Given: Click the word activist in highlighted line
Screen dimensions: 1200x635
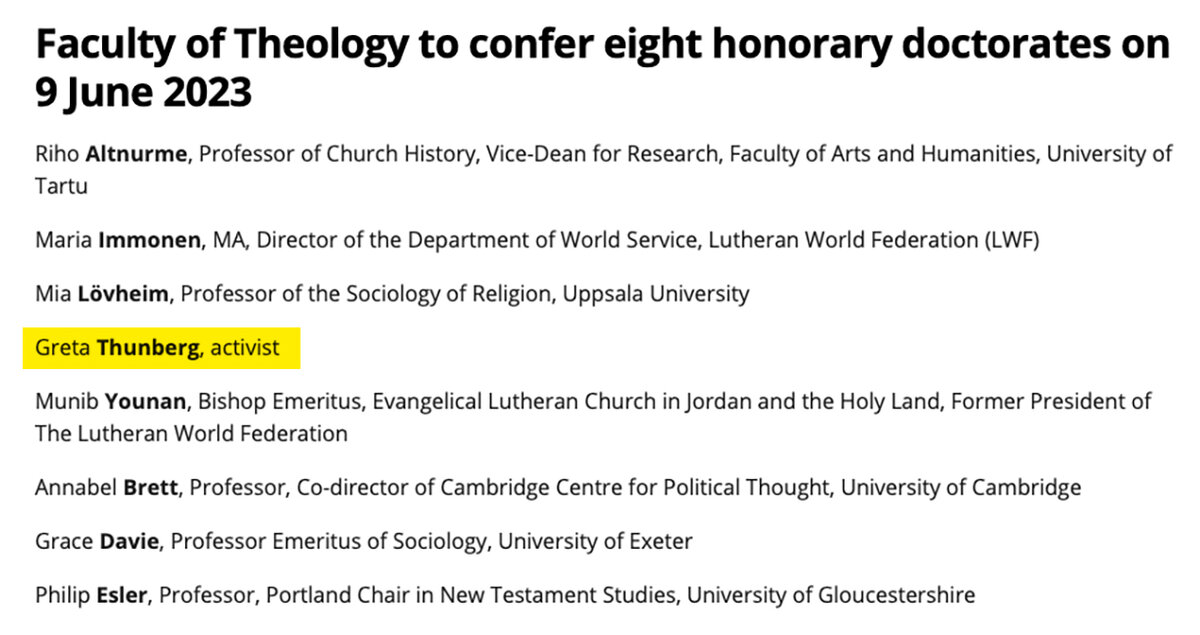Looking at the screenshot, I should 245,349.
